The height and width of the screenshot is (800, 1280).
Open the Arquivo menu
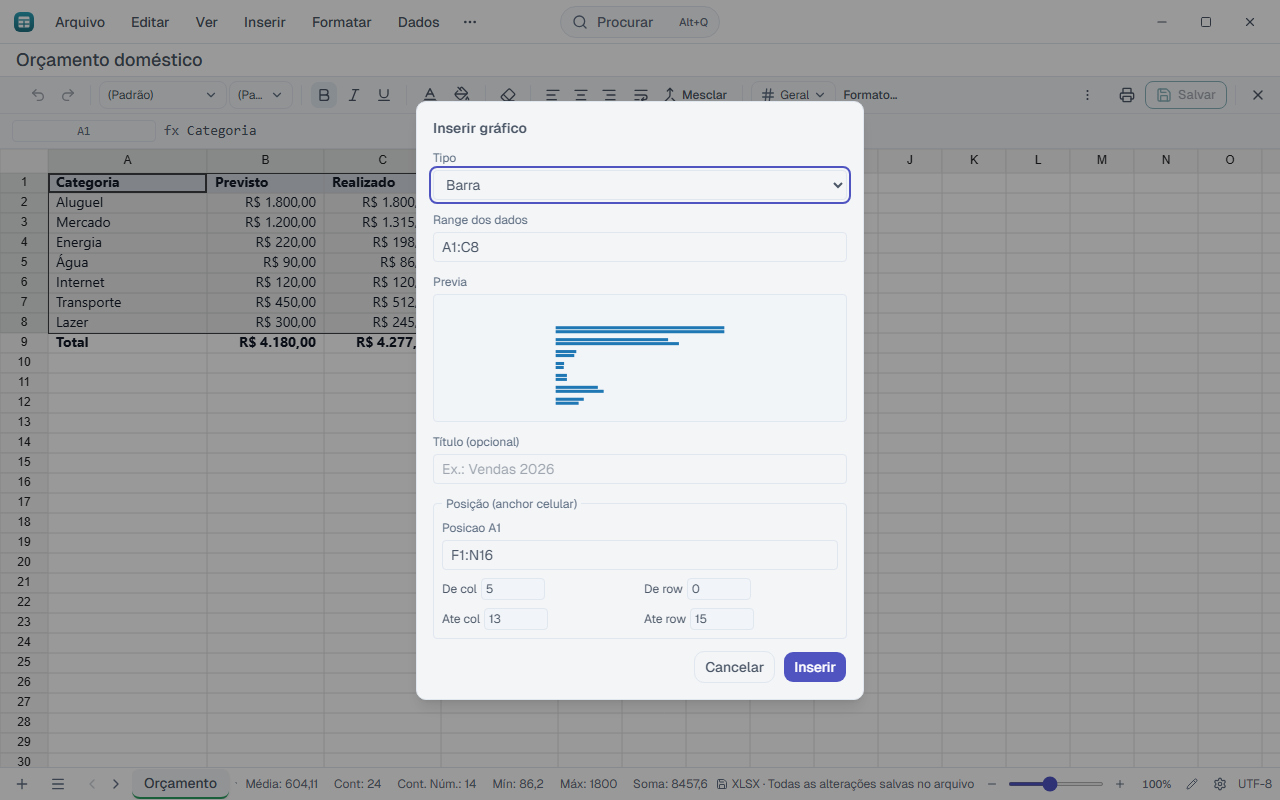click(x=80, y=22)
